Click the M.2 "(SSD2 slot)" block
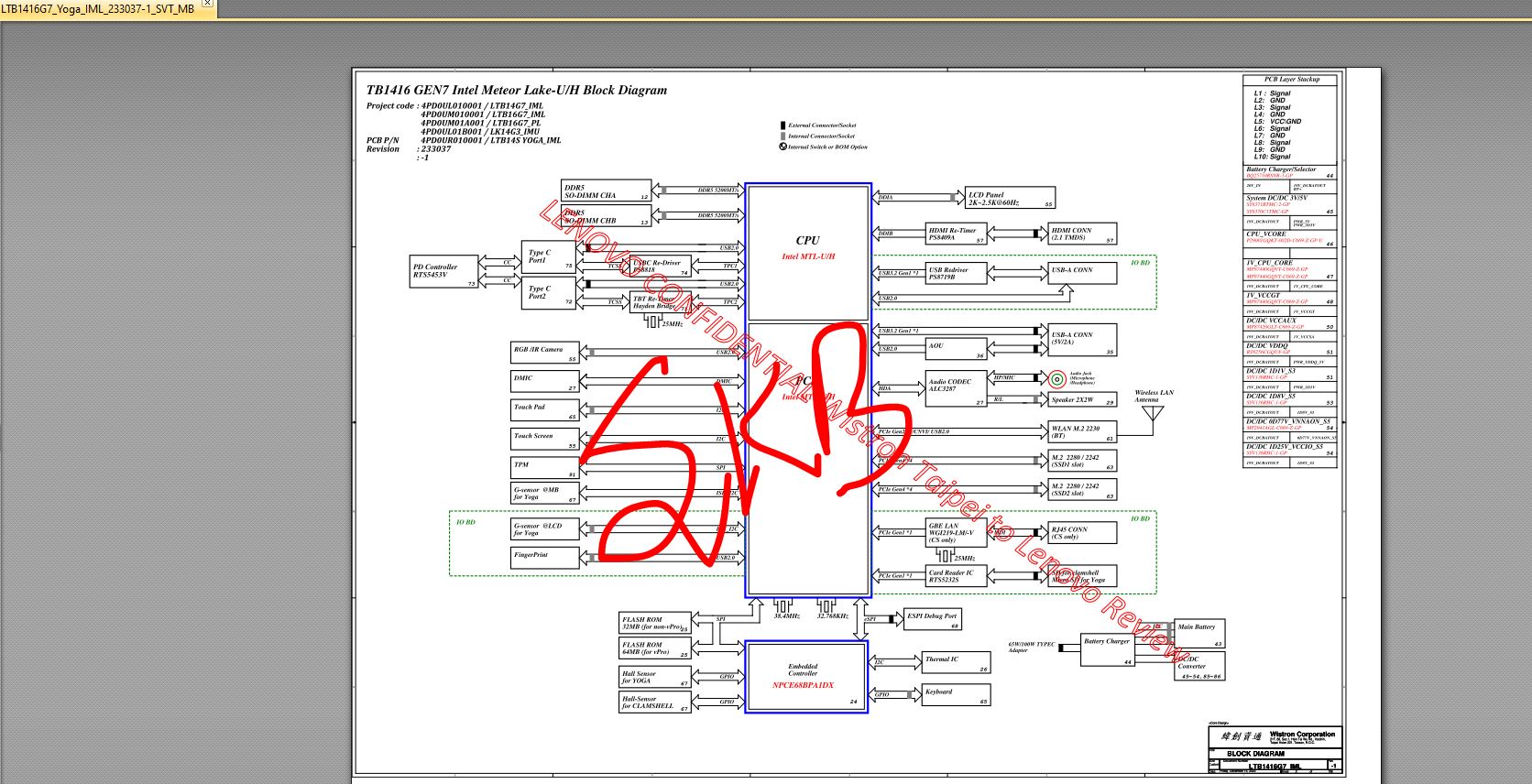The height and width of the screenshot is (784, 1532). click(x=1083, y=490)
